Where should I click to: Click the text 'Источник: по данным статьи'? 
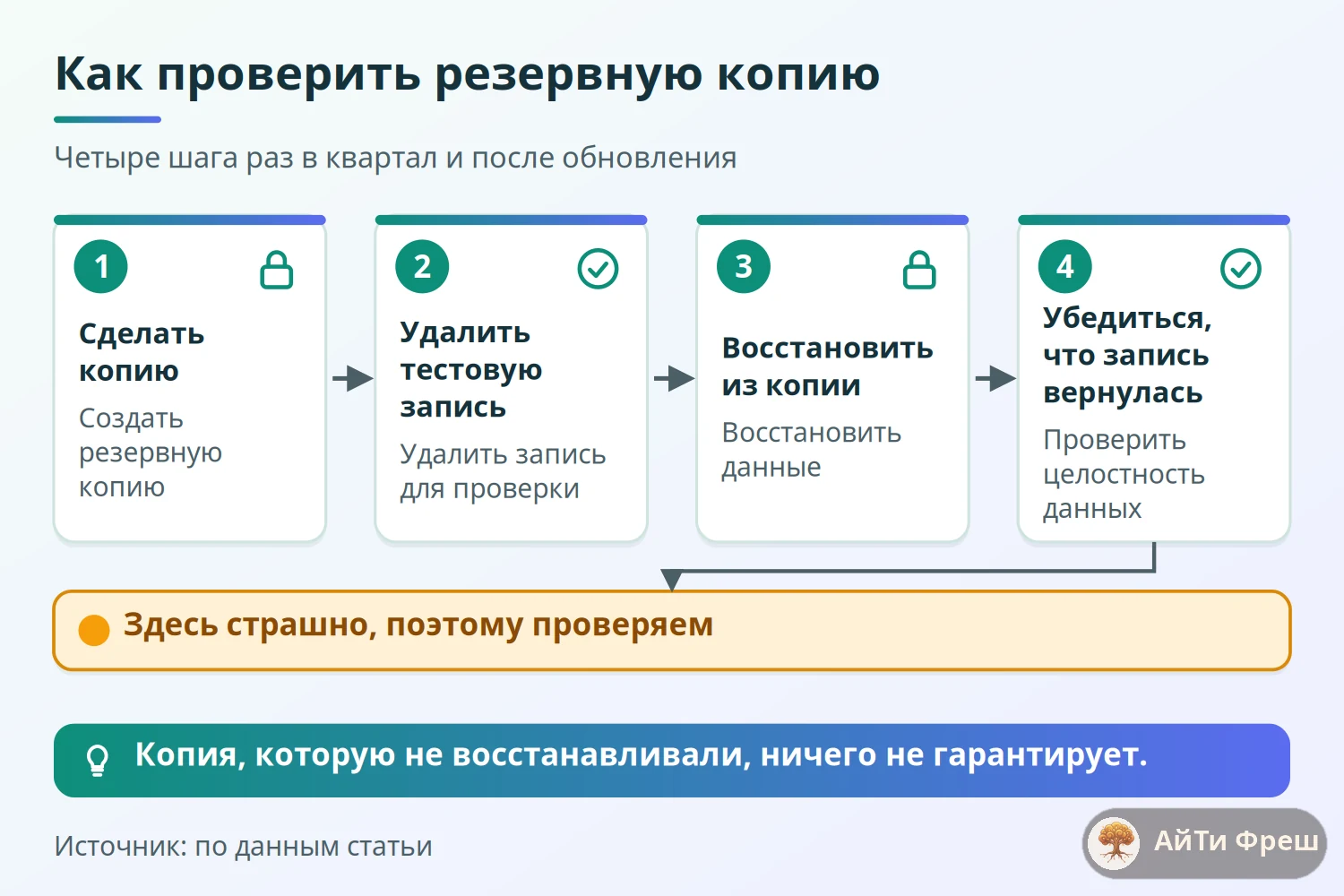(244, 846)
